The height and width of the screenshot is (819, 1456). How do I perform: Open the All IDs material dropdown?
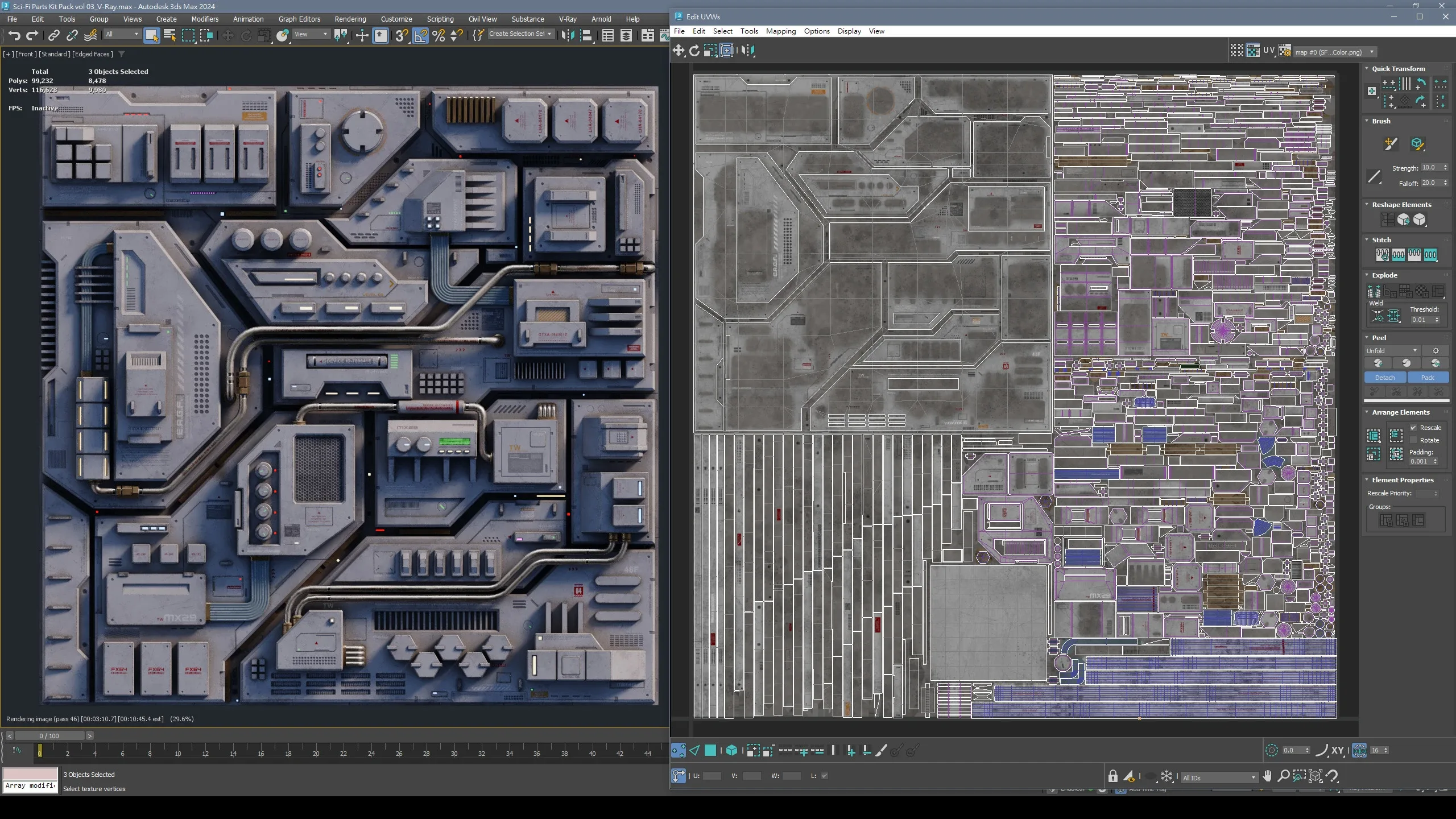click(x=1219, y=777)
